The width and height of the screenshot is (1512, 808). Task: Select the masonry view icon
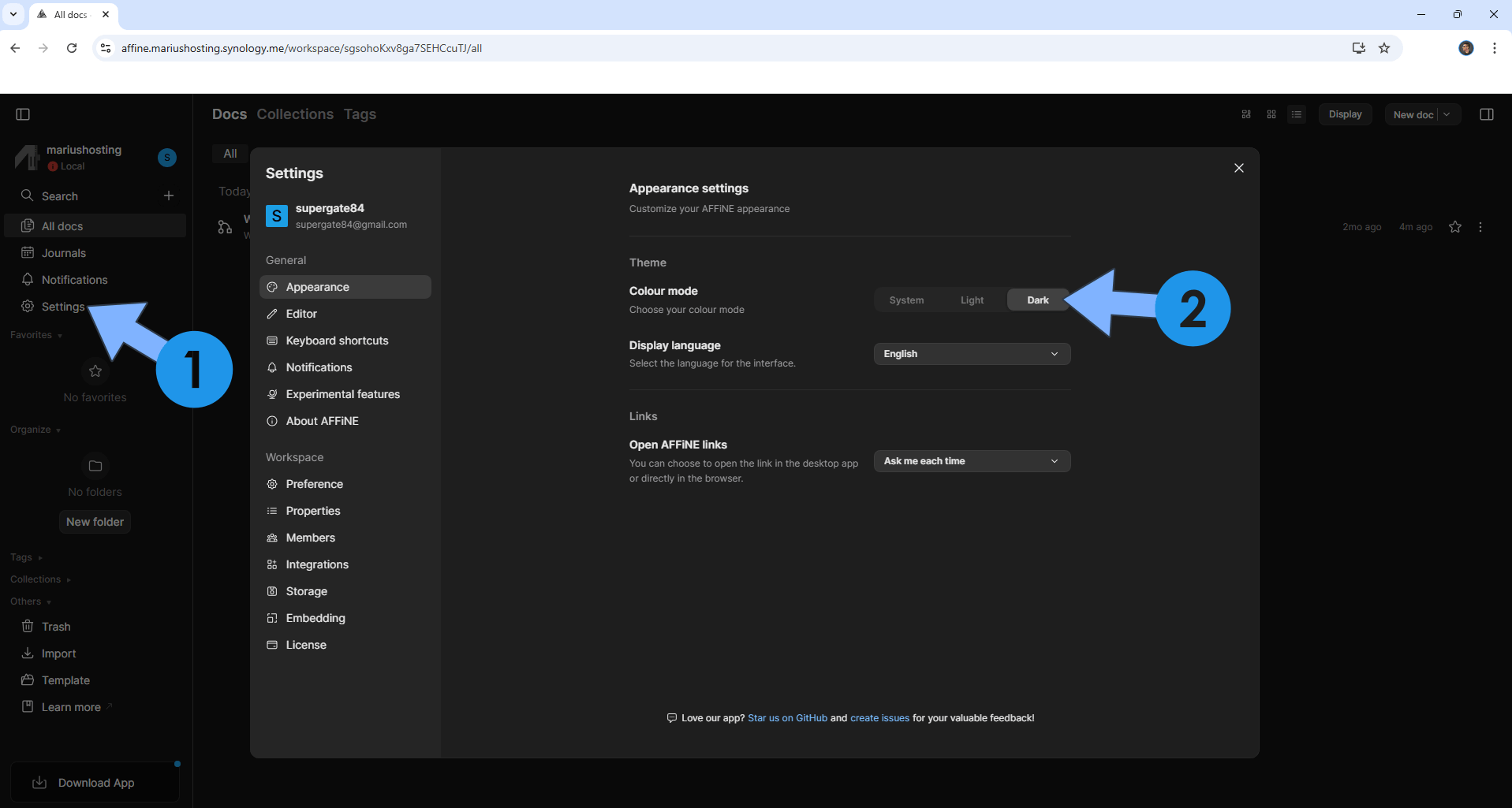click(x=1246, y=114)
